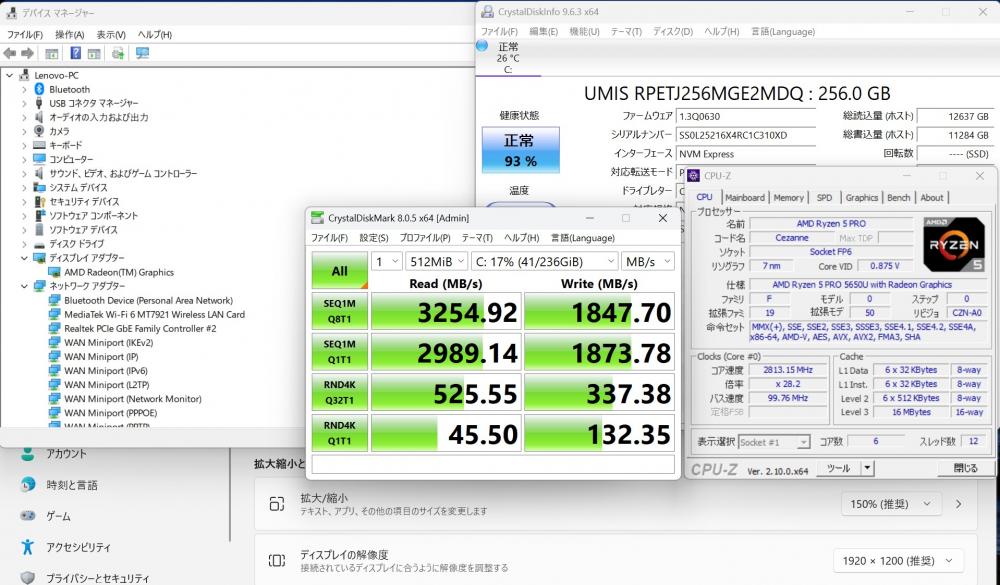Screen dimensions: 1000x585
Task: Open Device Manager 操作(A) menu
Action: coord(70,34)
